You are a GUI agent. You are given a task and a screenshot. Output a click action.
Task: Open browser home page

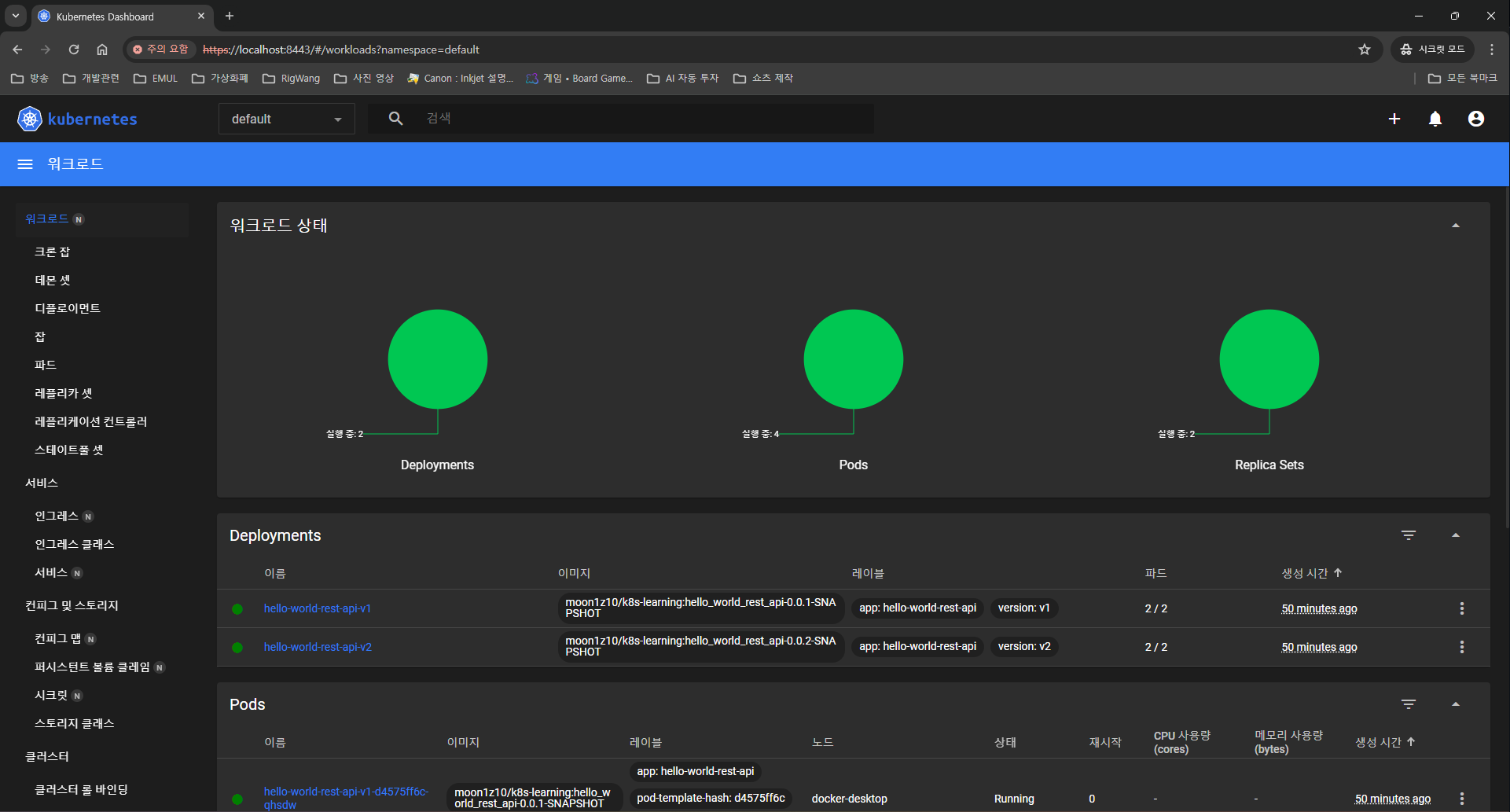click(102, 50)
